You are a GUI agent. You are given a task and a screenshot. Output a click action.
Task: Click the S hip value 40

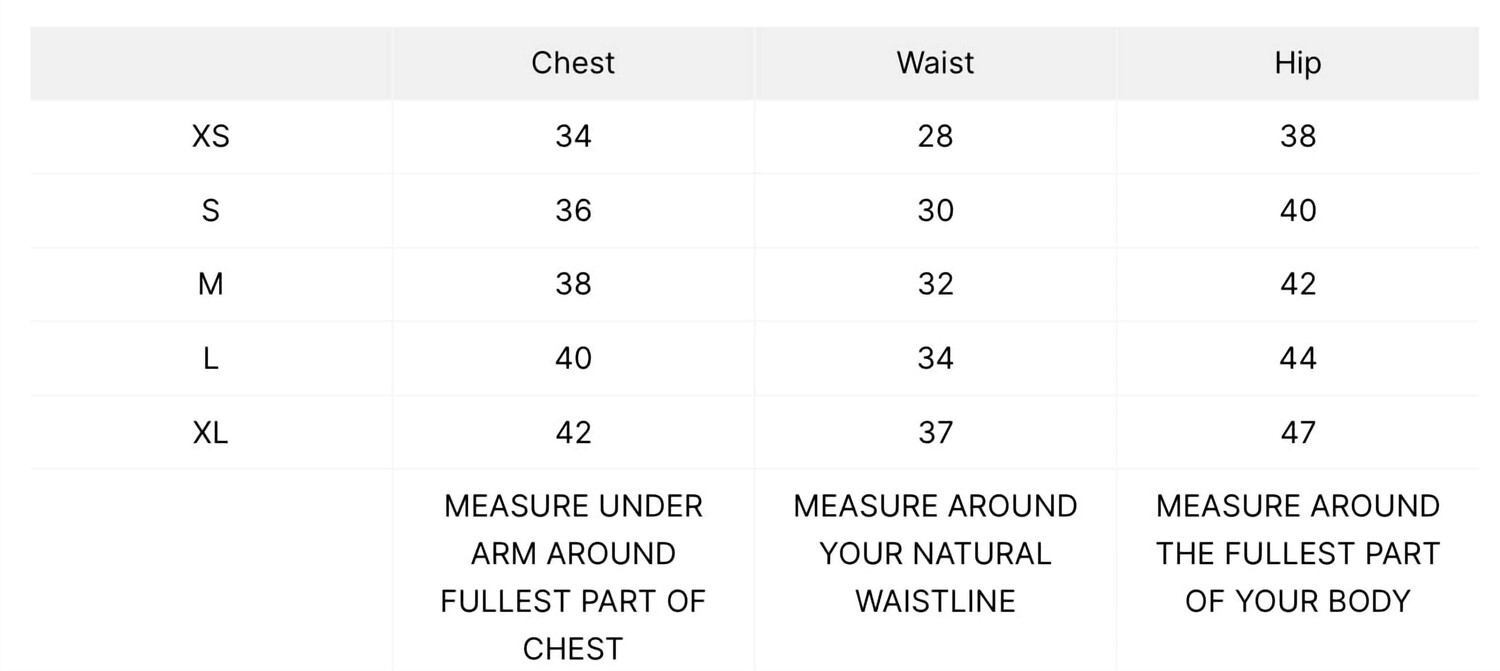tap(1297, 210)
